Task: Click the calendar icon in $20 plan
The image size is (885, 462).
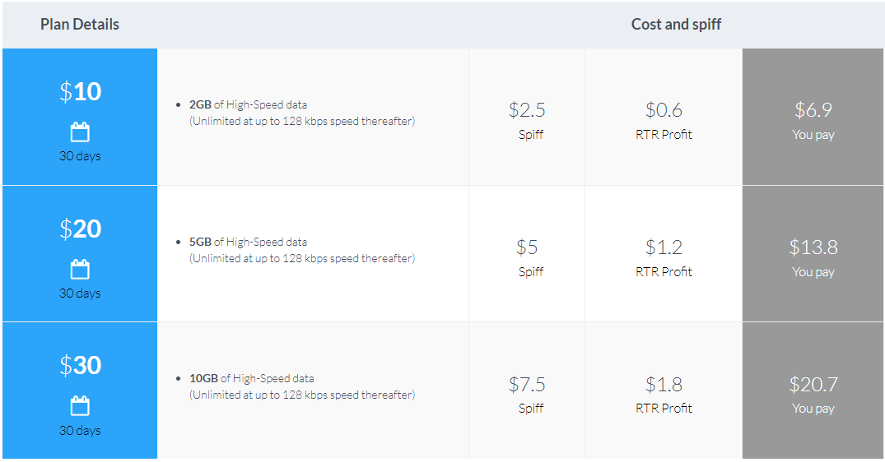Action: point(80,269)
